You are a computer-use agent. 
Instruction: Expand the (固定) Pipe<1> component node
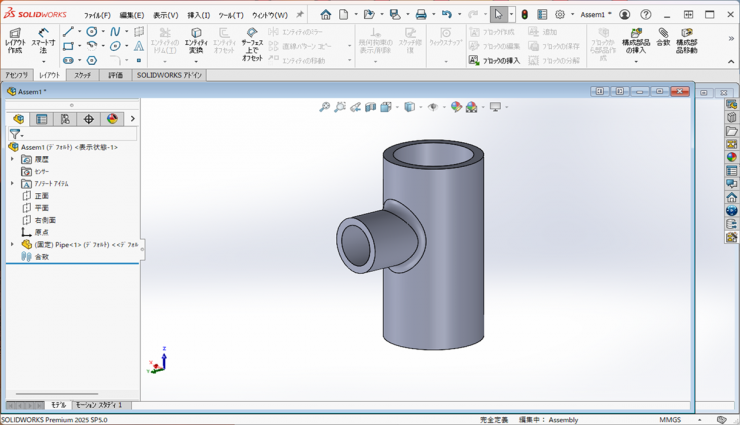[x=13, y=244]
